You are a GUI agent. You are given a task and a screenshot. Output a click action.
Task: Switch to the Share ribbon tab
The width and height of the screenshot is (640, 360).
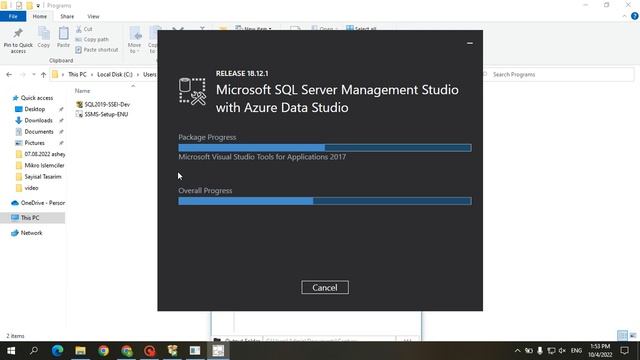point(67,16)
